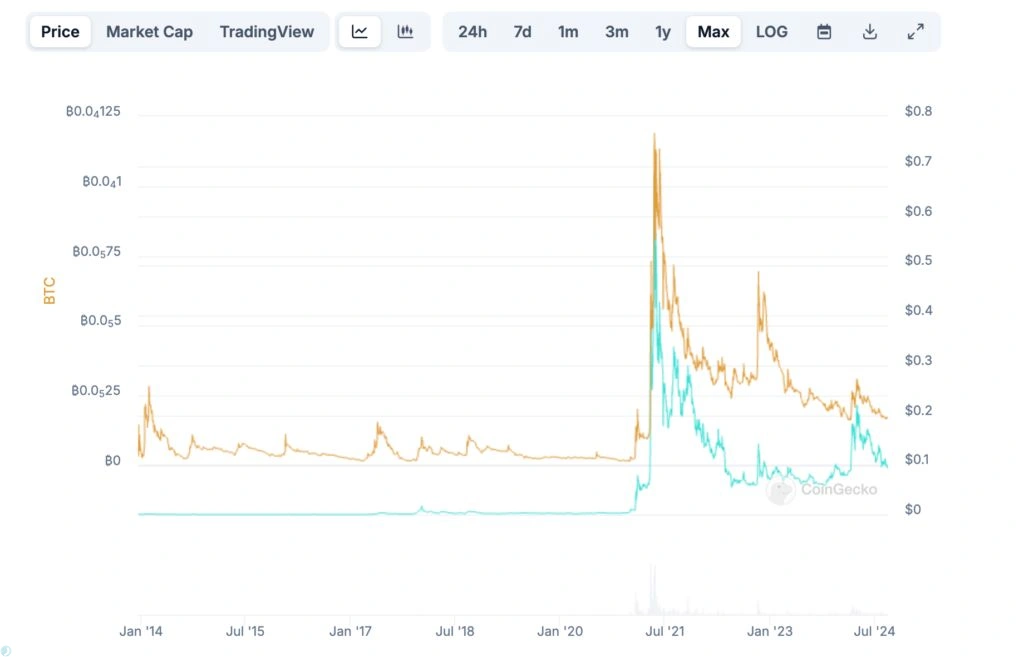Click the July 2021 price peak

pyautogui.click(x=655, y=135)
